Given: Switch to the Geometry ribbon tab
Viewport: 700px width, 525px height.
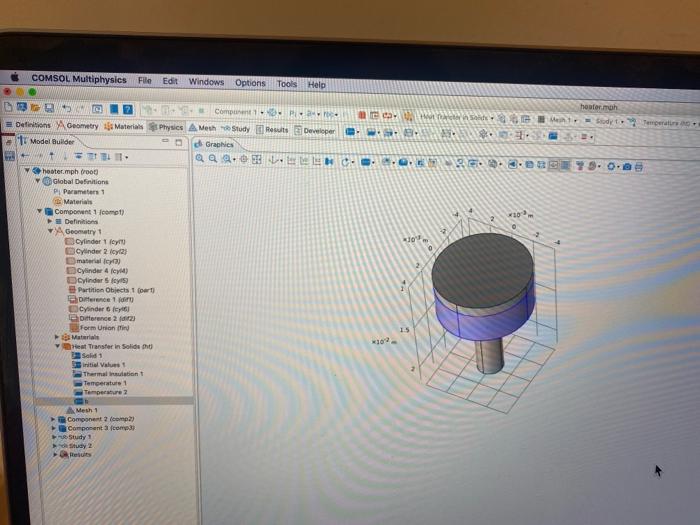Looking at the screenshot, I should coord(77,125).
